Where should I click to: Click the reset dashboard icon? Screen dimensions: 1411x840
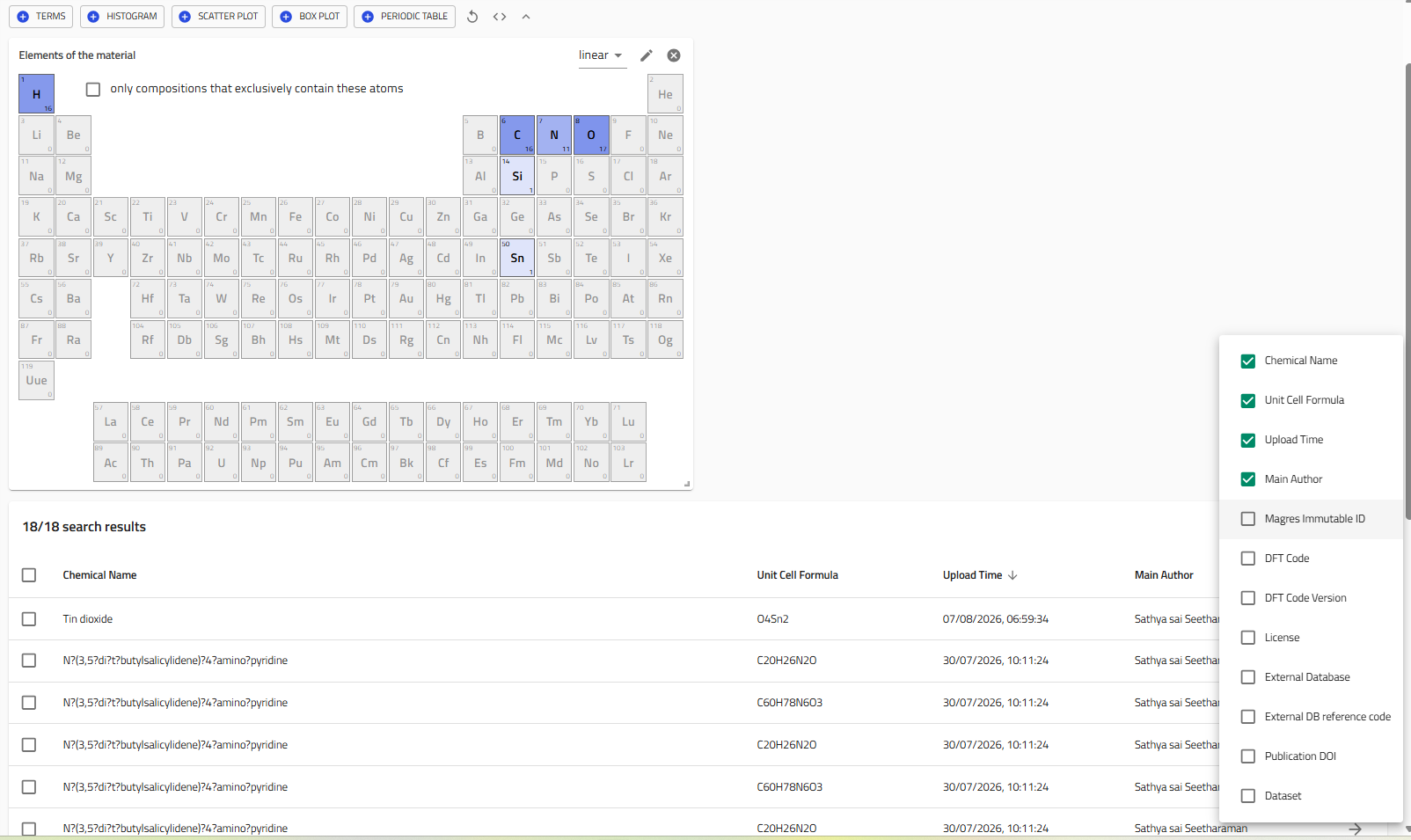click(472, 17)
